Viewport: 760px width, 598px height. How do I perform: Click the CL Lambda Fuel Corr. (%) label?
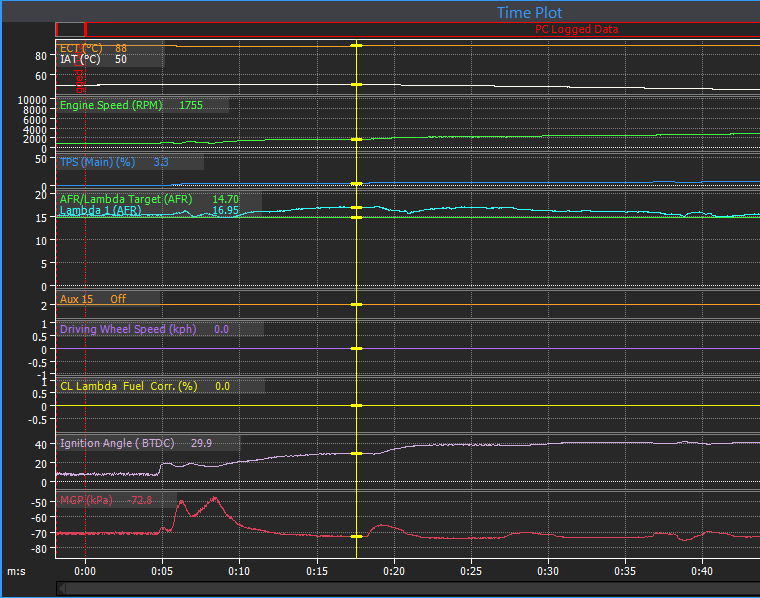click(x=129, y=386)
